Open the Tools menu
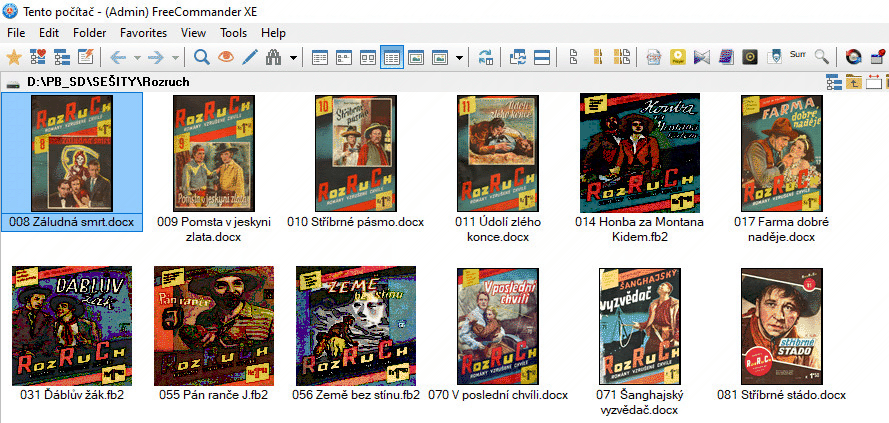The image size is (889, 423). click(233, 33)
